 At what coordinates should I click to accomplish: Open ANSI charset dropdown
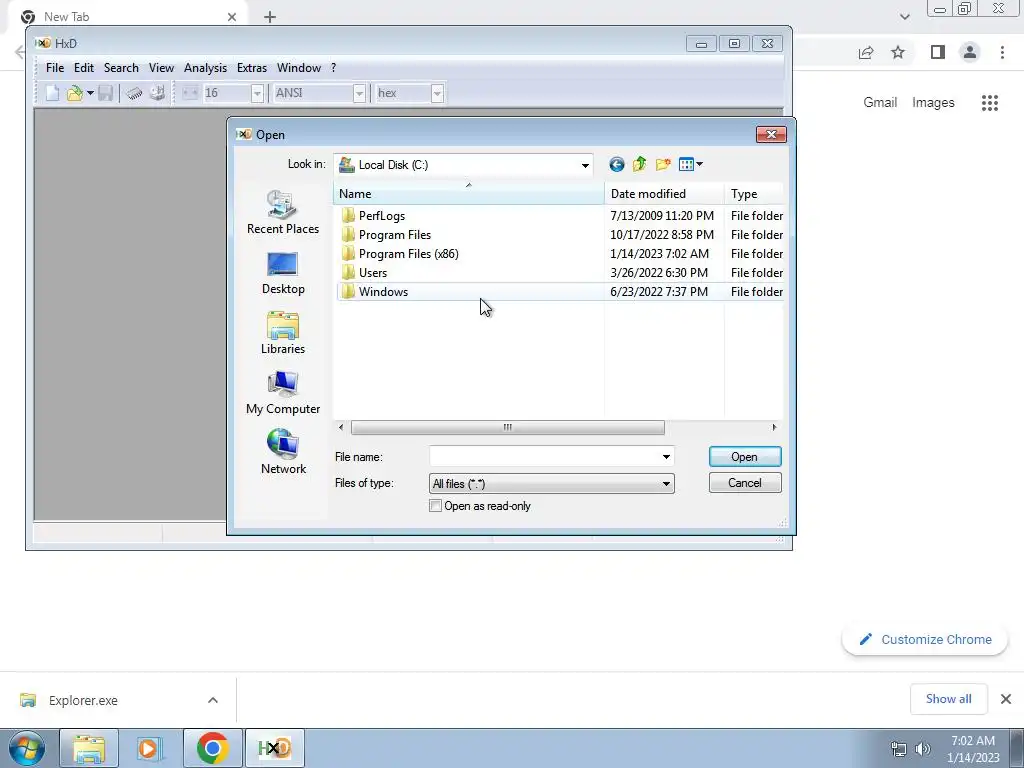point(359,93)
